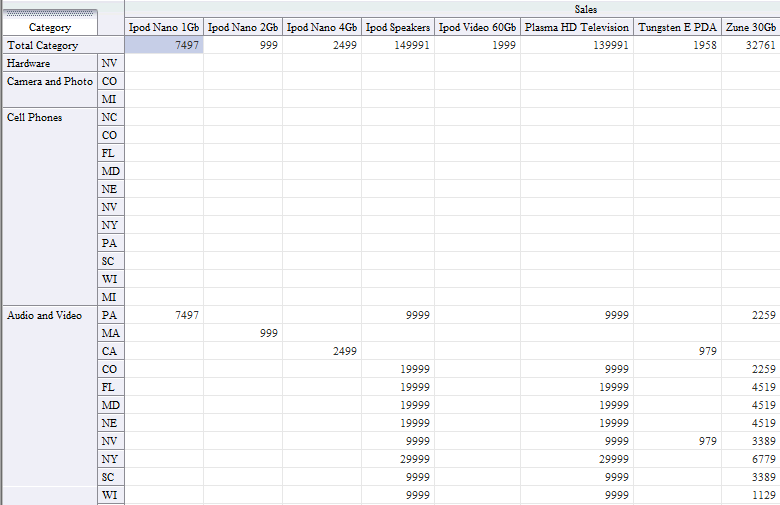The height and width of the screenshot is (505, 780).
Task: Click the 9999 Plasma cell in CO row
Action: click(577, 369)
